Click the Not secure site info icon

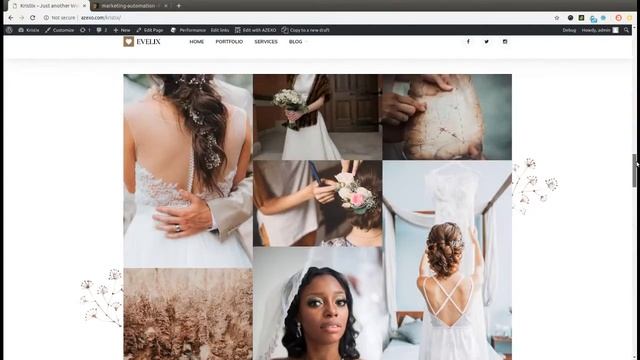pyautogui.click(x=46, y=18)
